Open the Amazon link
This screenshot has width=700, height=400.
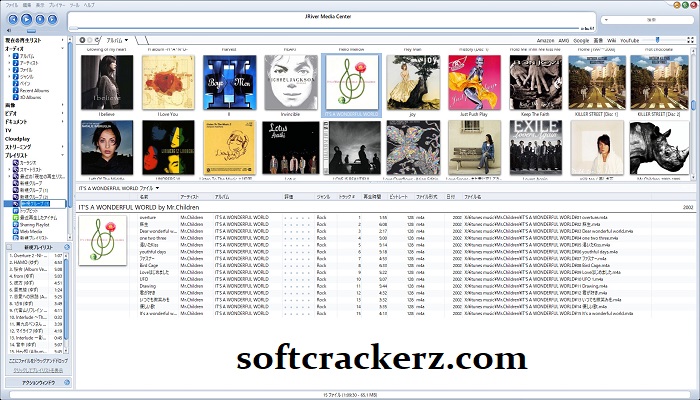point(545,41)
